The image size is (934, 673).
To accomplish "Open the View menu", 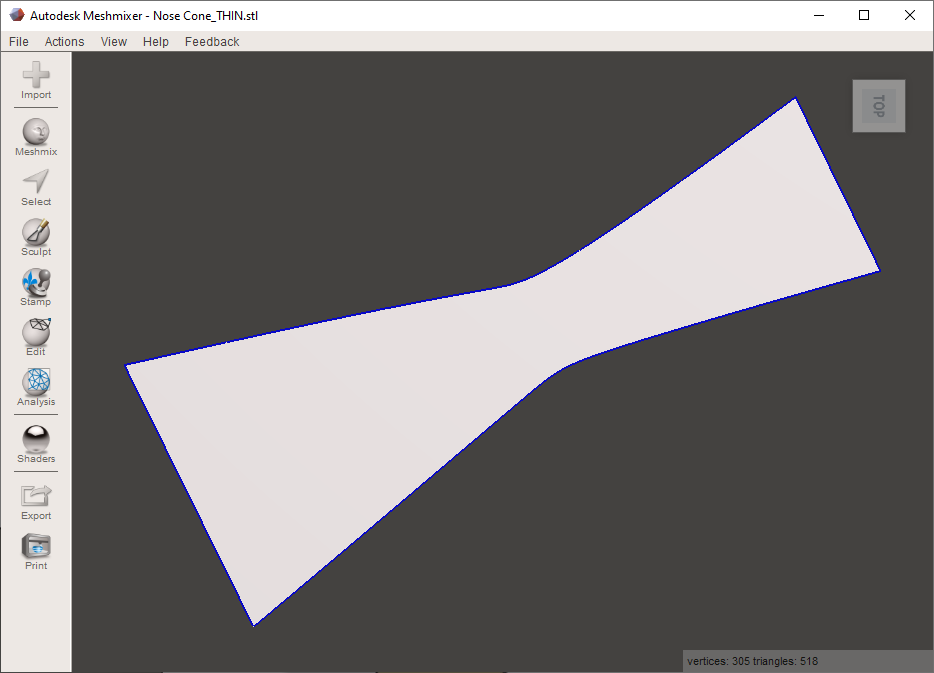I will click(x=114, y=42).
